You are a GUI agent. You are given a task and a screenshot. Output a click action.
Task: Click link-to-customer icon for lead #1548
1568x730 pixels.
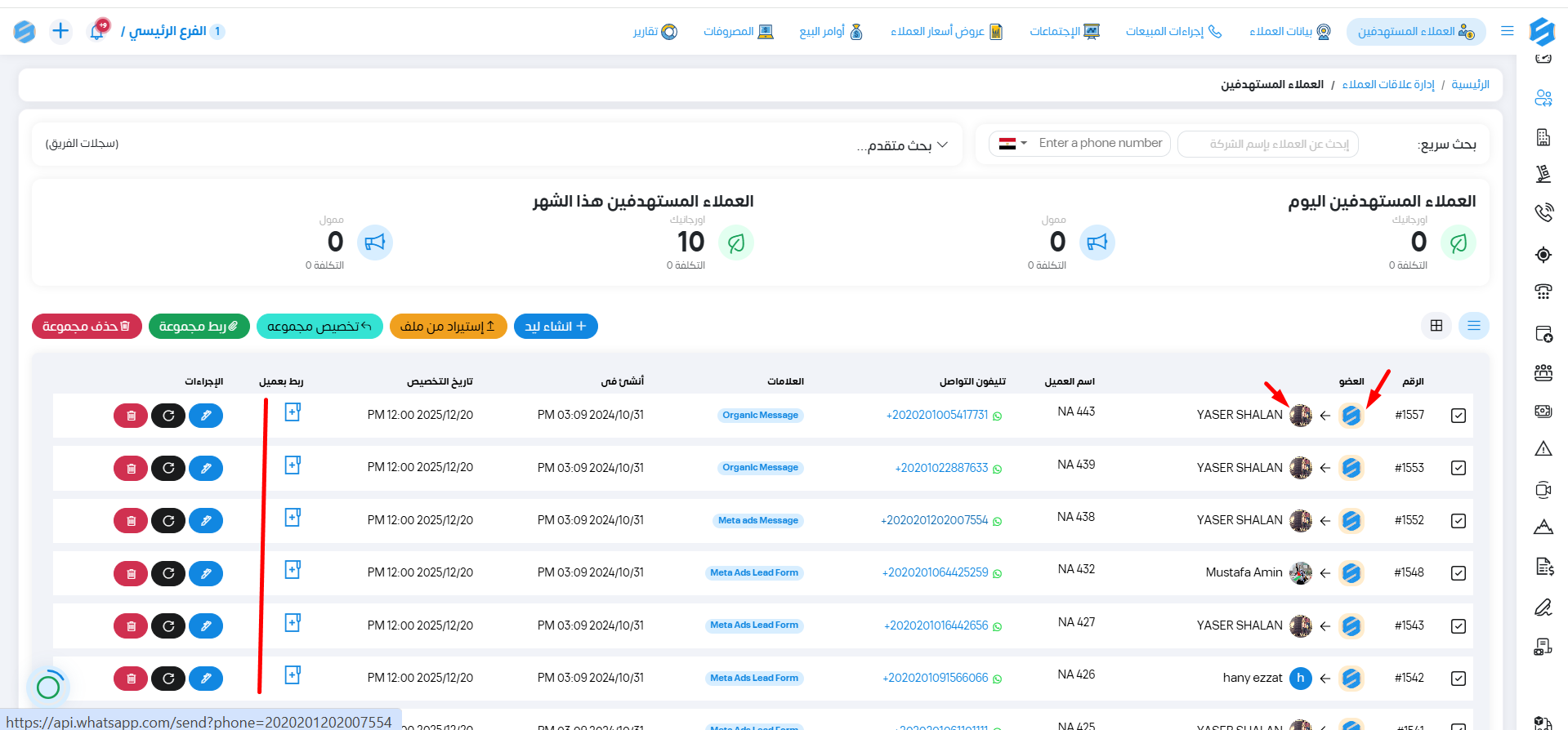pyautogui.click(x=293, y=570)
